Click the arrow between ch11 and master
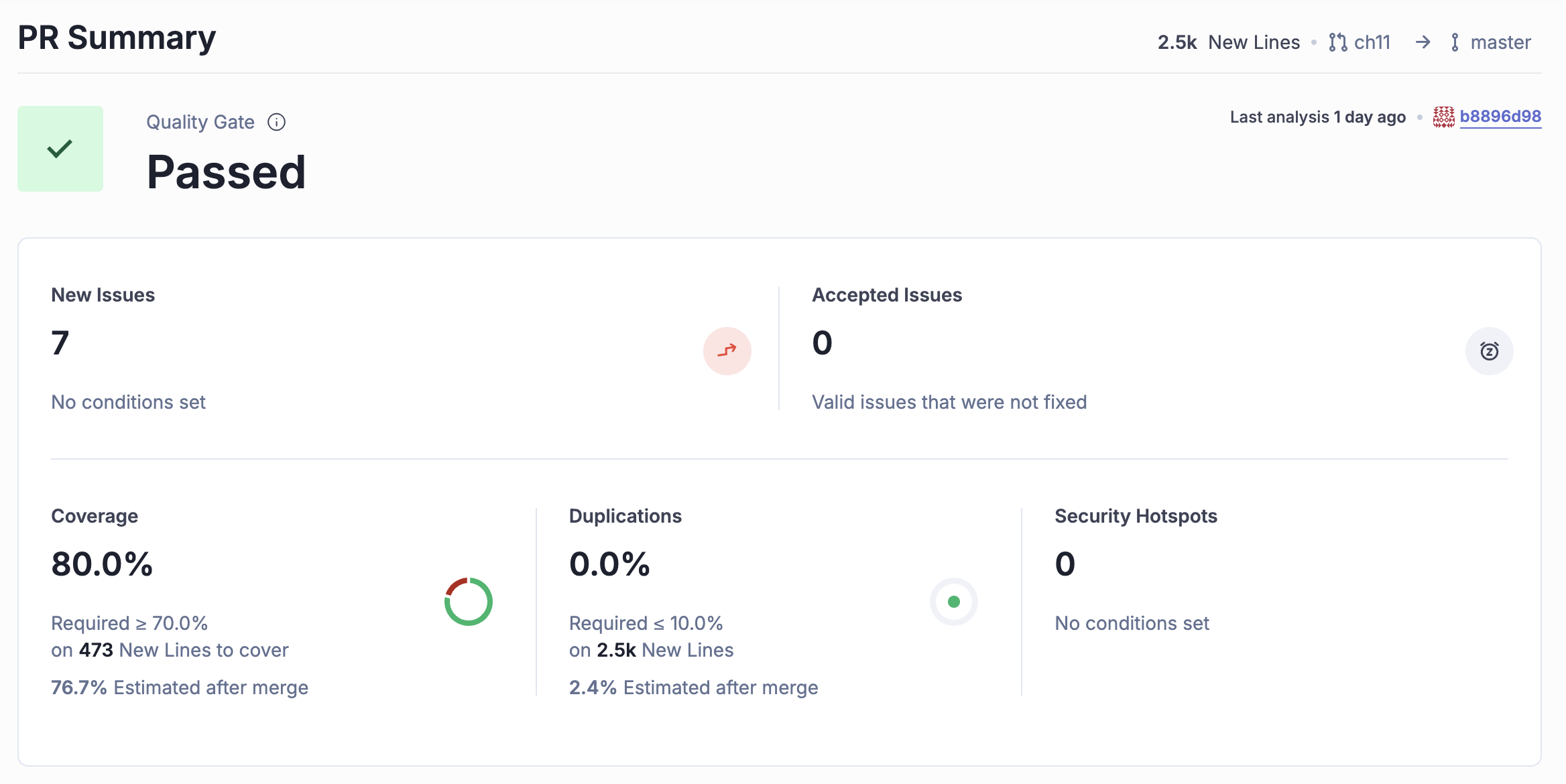This screenshot has height=784, width=1566. click(x=1423, y=42)
